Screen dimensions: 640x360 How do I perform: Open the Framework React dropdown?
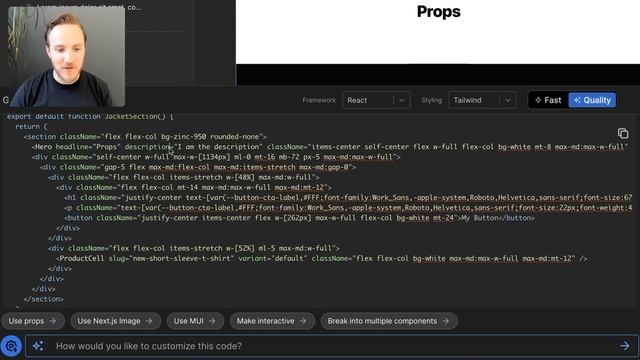coord(376,100)
